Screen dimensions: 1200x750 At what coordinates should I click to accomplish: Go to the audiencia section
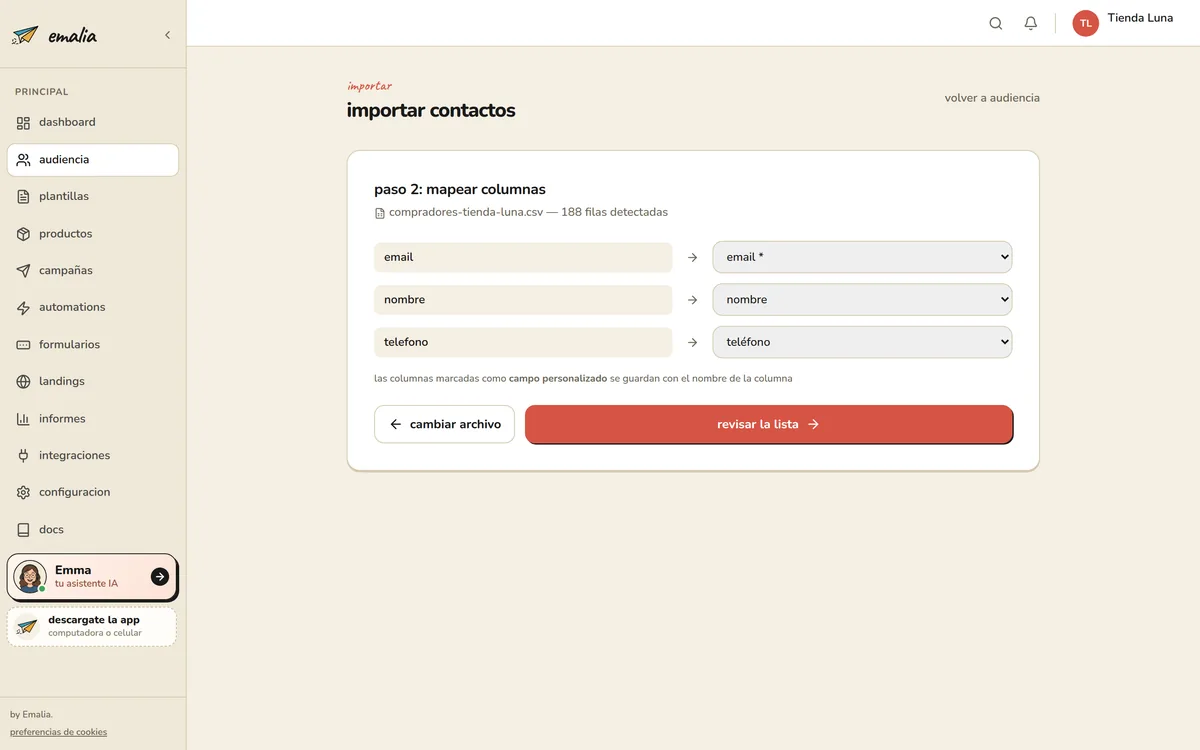(x=93, y=160)
